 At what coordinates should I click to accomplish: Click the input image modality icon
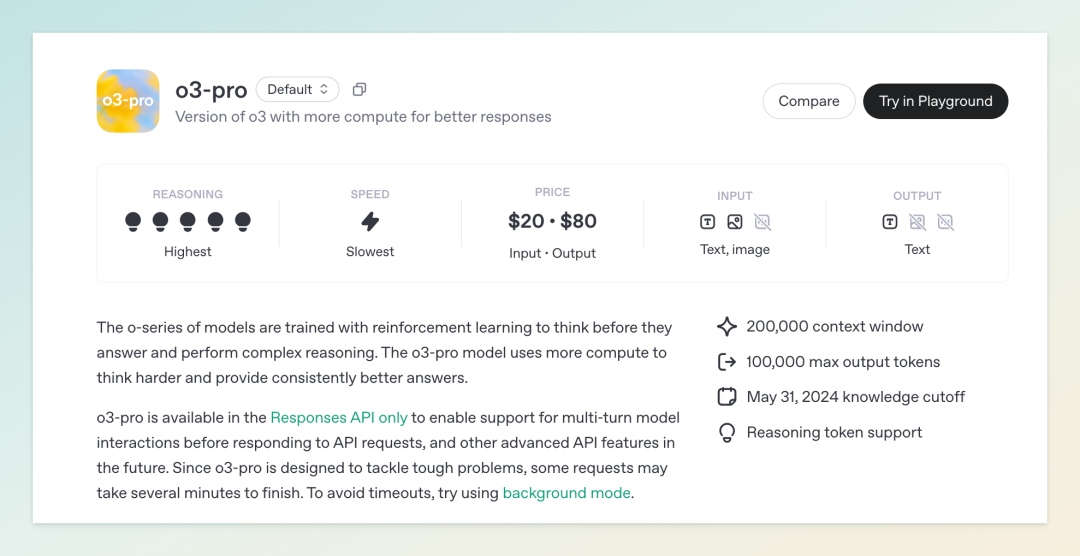(735, 222)
